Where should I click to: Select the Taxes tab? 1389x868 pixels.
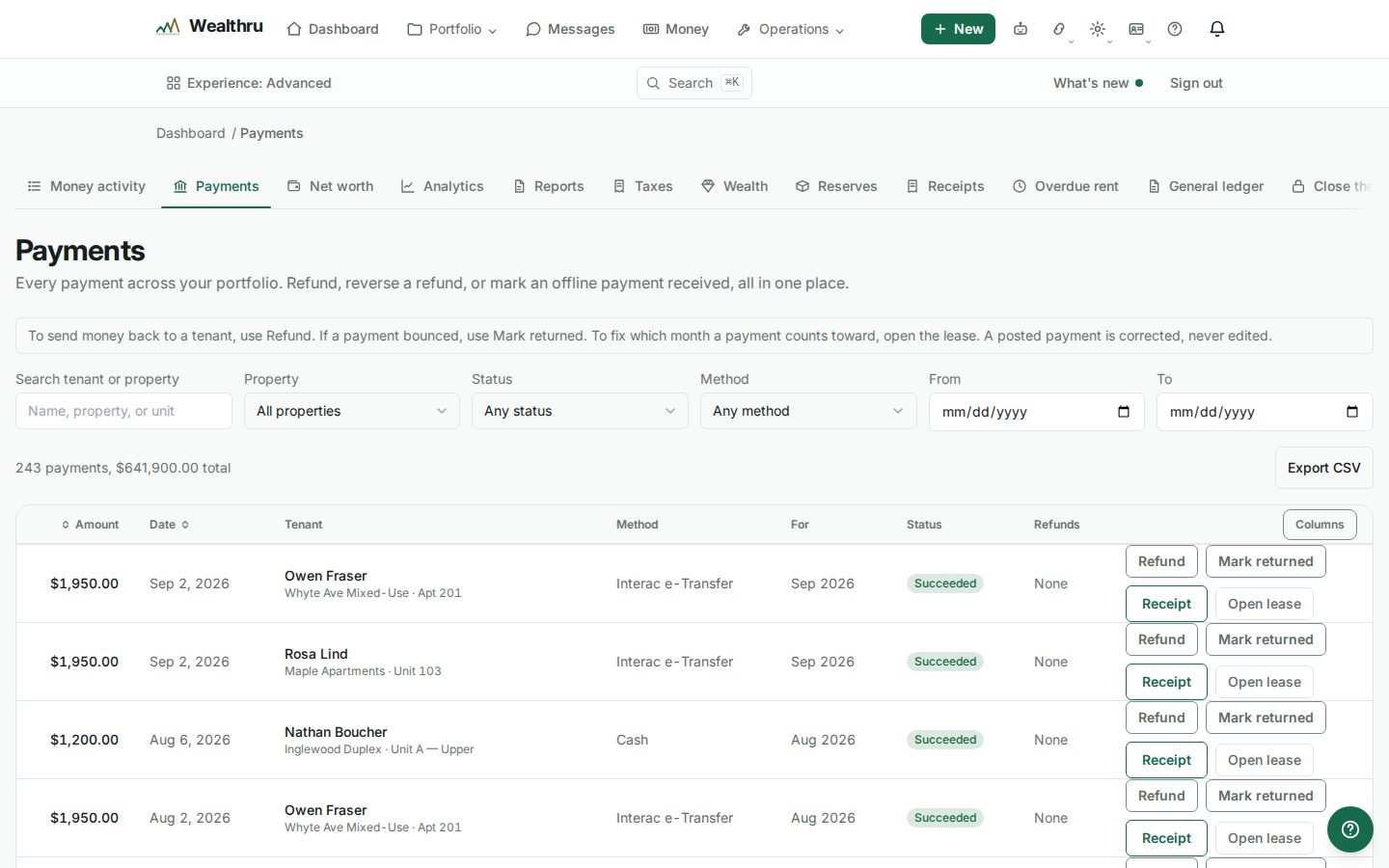[643, 186]
